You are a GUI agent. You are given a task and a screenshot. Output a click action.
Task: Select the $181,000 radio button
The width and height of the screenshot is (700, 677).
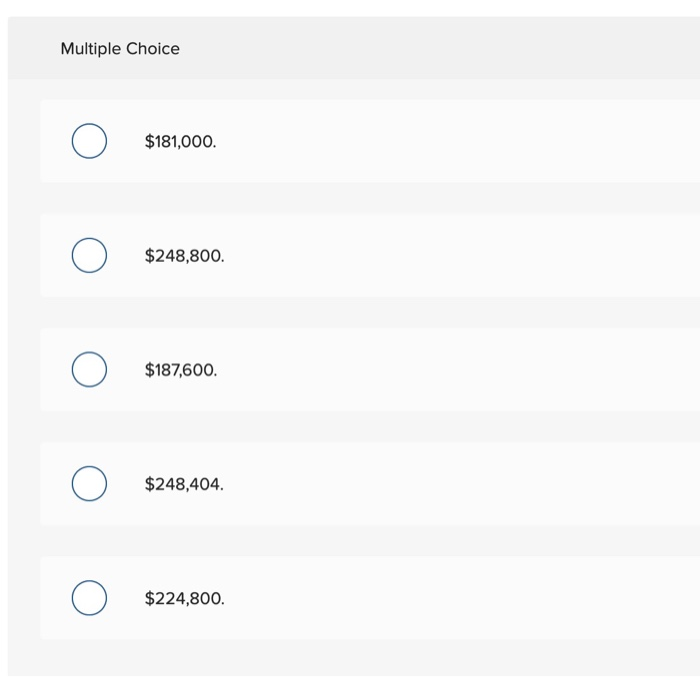89,141
